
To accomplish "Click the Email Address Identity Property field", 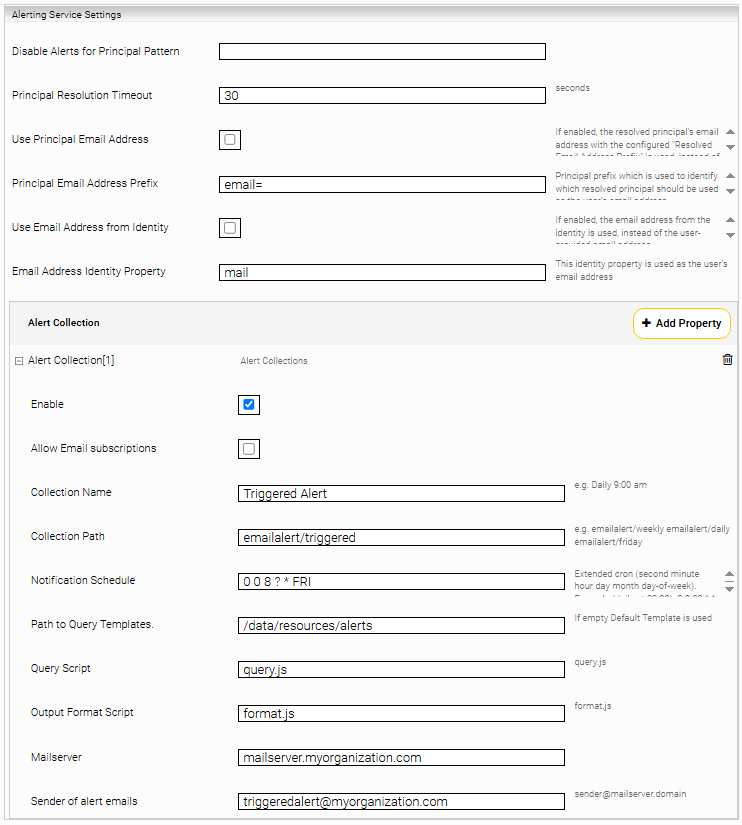I will pos(382,273).
